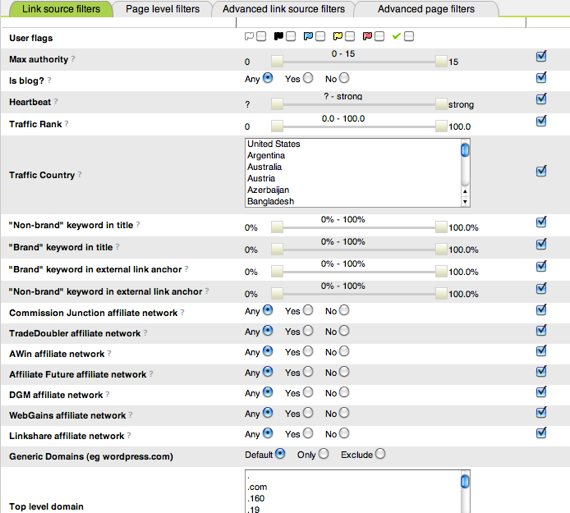Select No for WebGains affiliate network
The width and height of the screenshot is (570, 513).
click(344, 413)
